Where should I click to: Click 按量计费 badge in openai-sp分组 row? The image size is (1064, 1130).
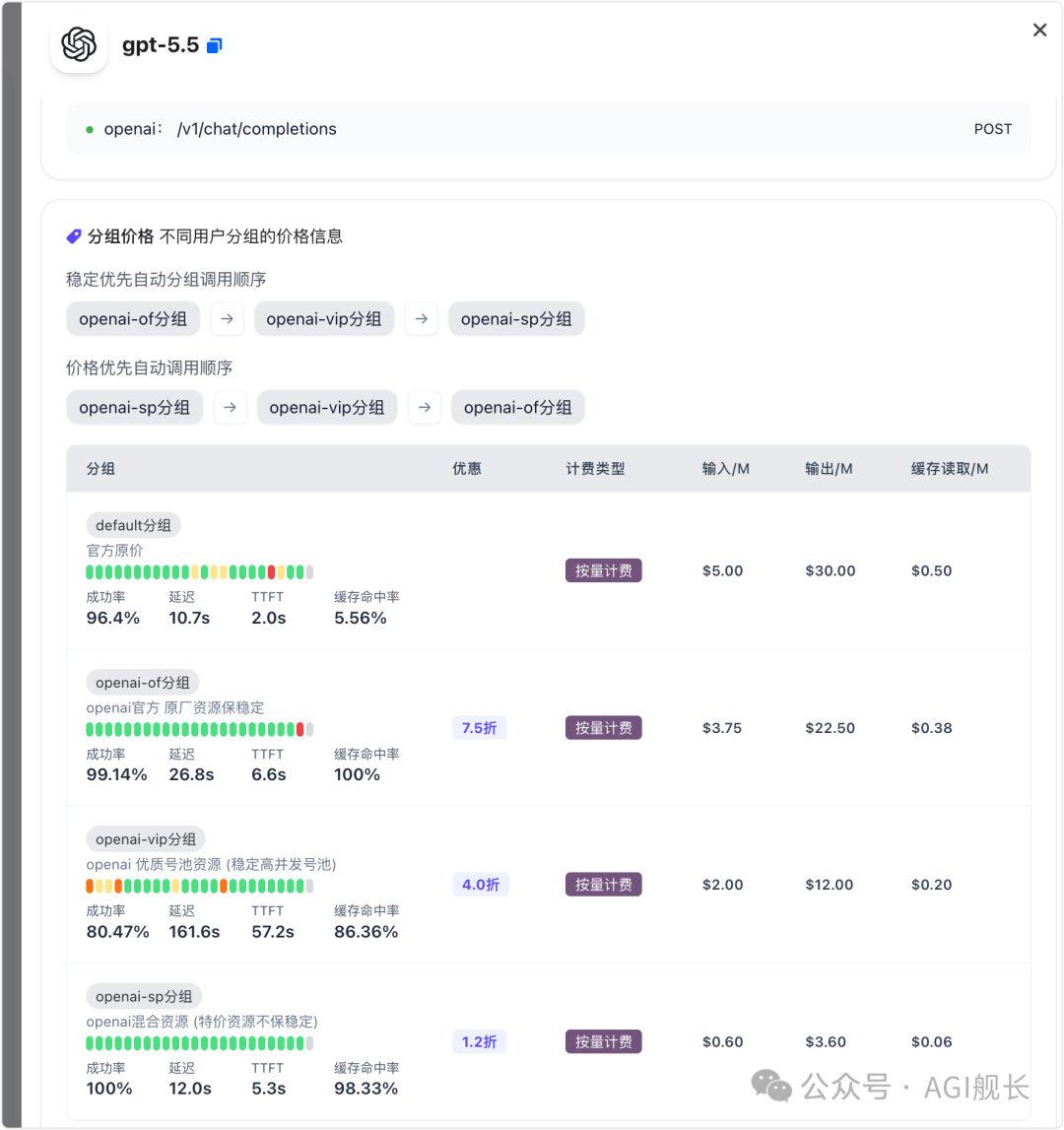tap(603, 1042)
